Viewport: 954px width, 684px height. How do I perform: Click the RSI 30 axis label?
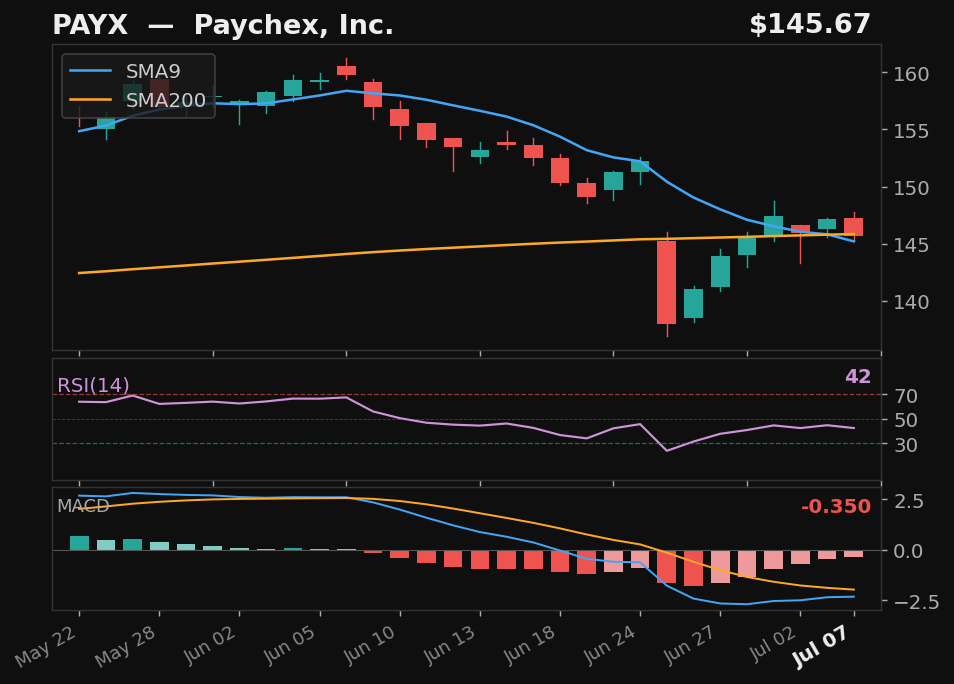[x=905, y=445]
